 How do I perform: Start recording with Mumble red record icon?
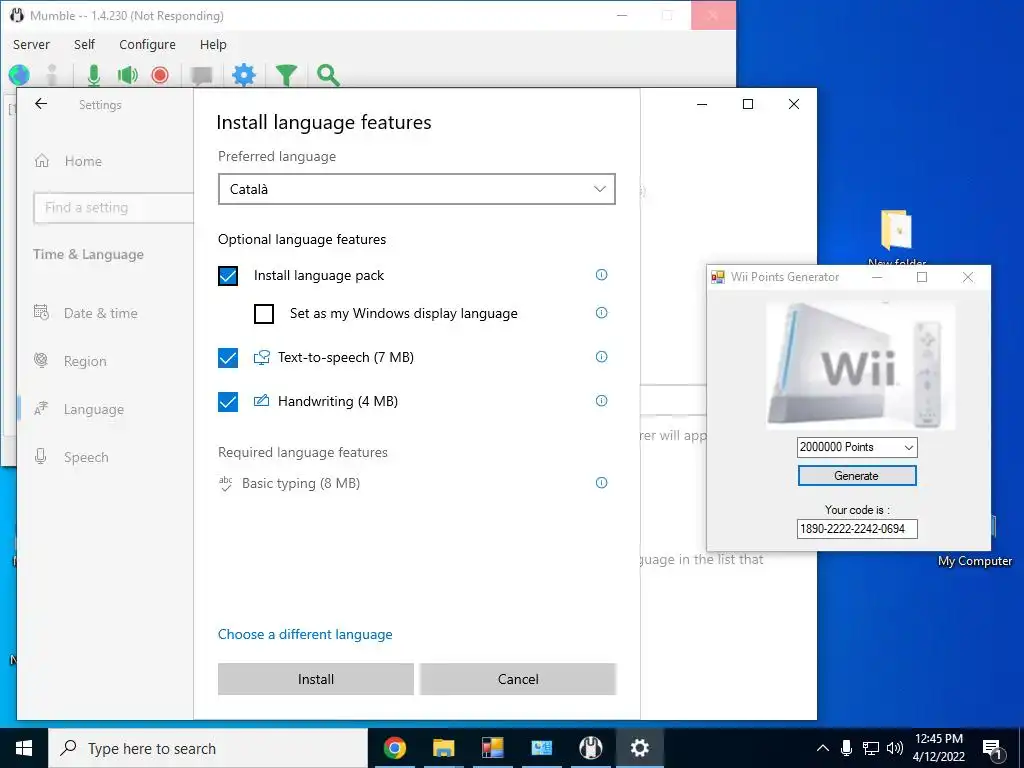[x=160, y=75]
